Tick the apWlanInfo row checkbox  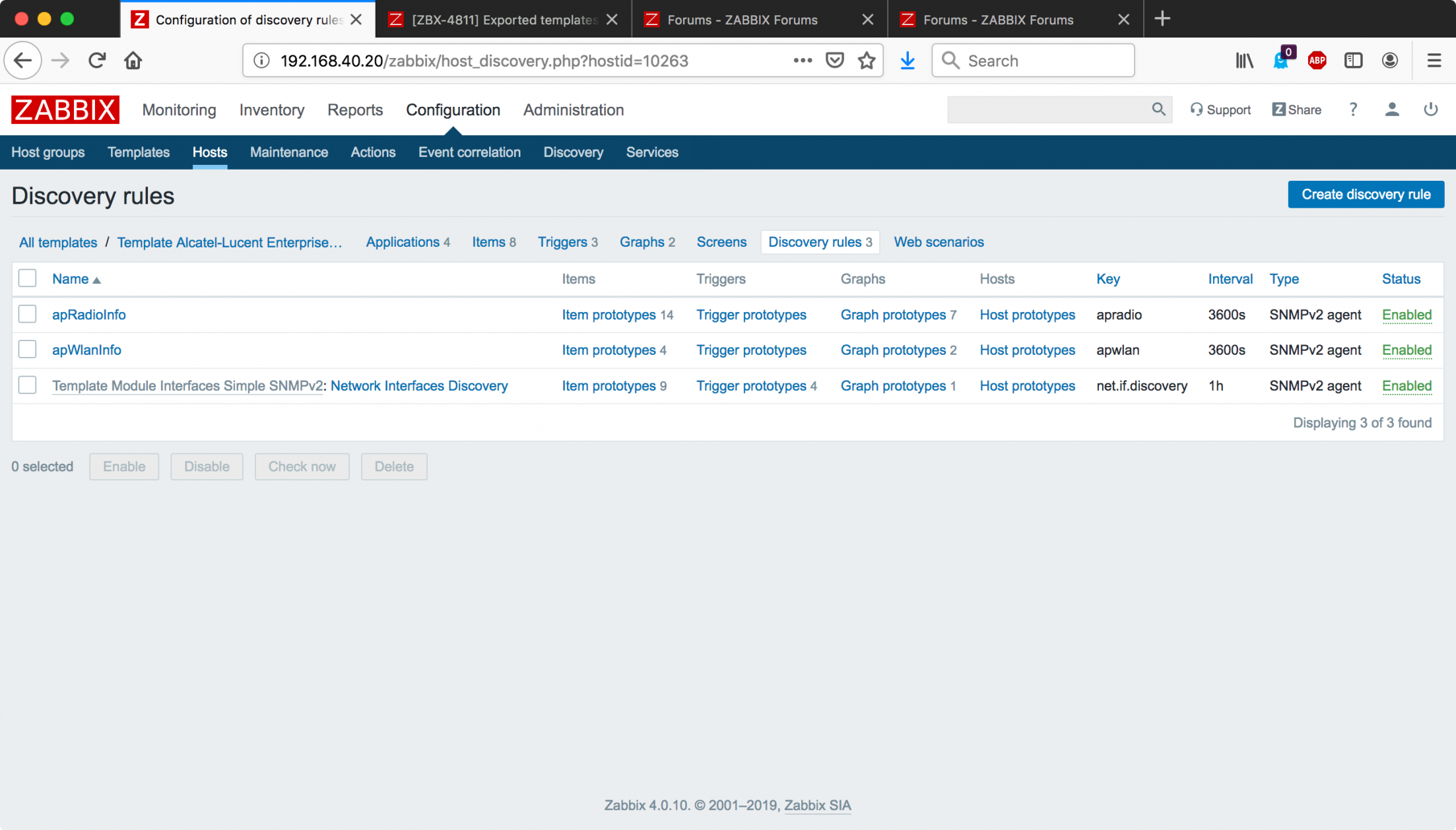click(28, 350)
